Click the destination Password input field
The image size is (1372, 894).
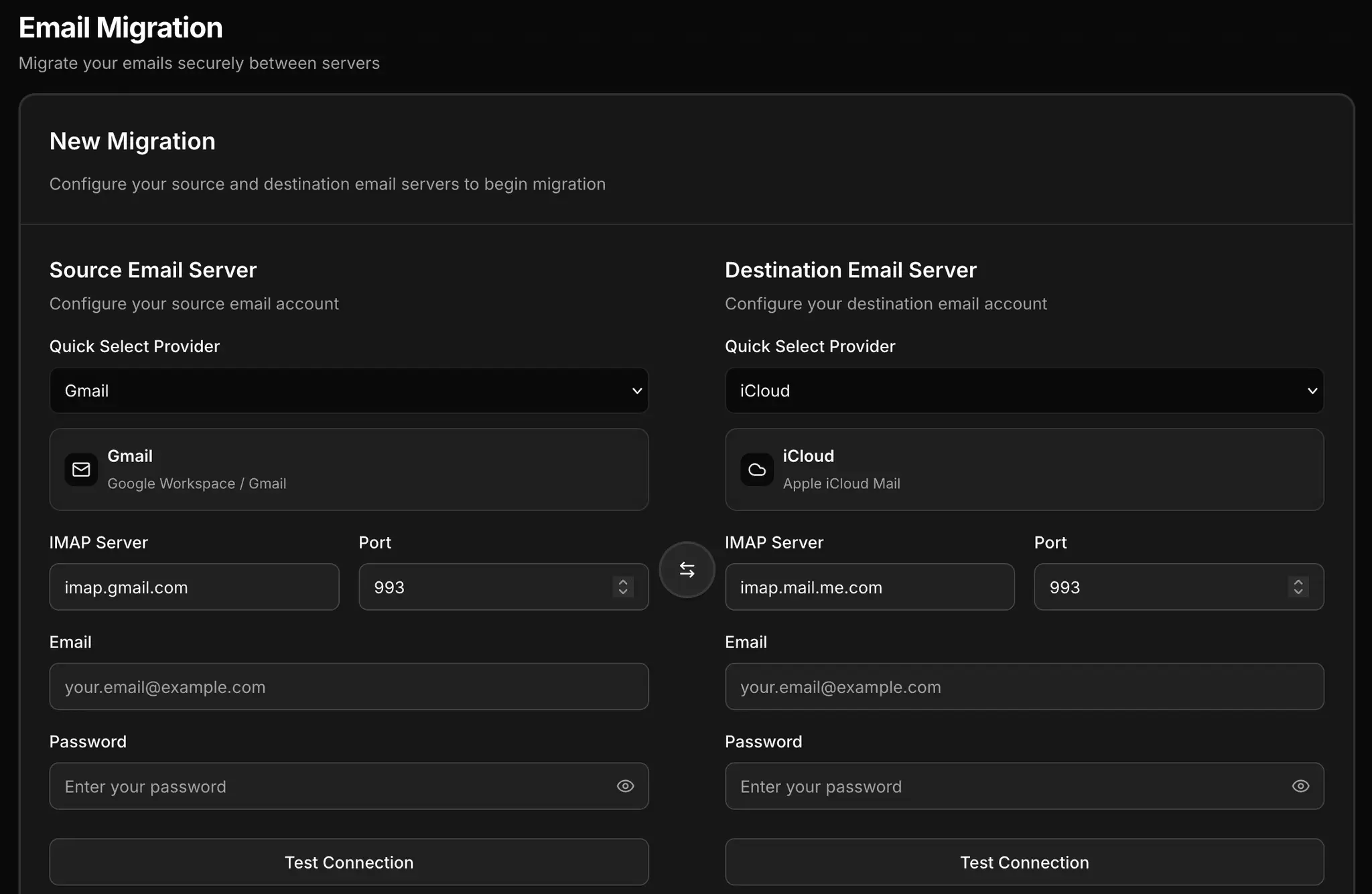(1024, 786)
